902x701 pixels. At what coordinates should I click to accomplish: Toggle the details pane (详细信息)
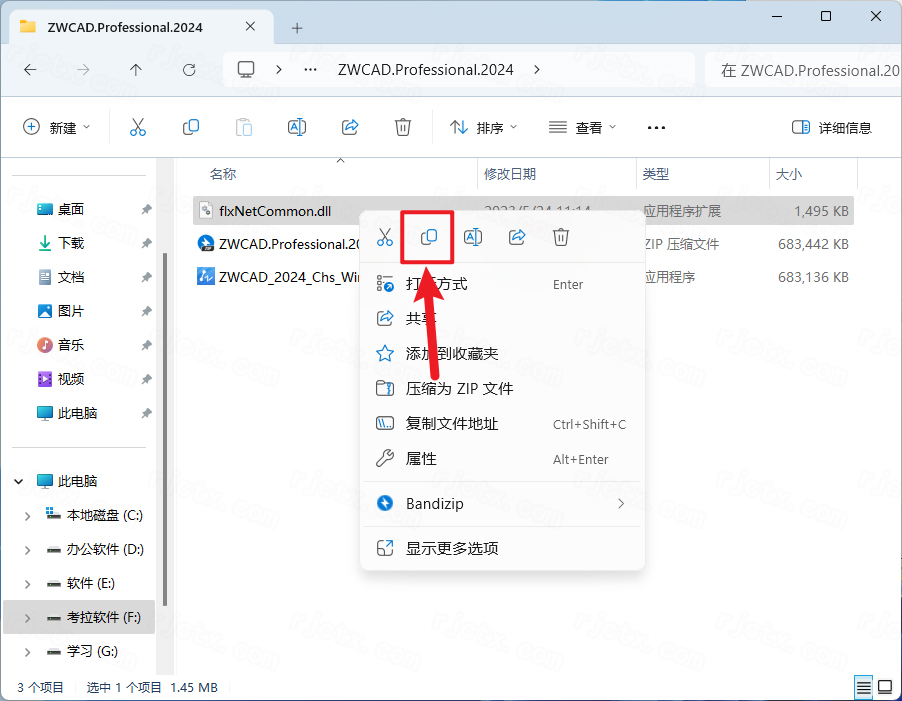pos(832,127)
